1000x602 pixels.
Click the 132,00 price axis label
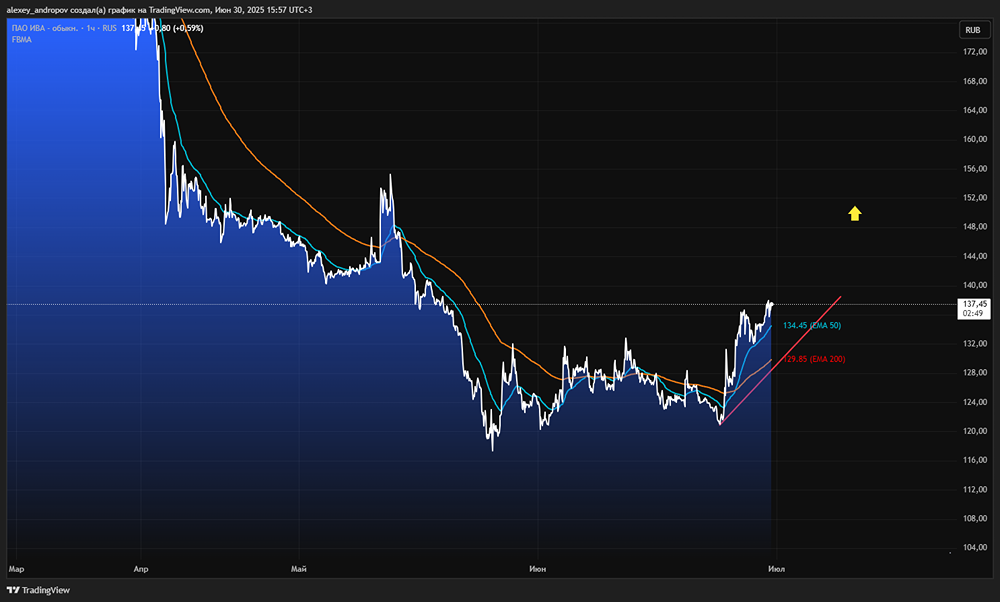[974, 343]
